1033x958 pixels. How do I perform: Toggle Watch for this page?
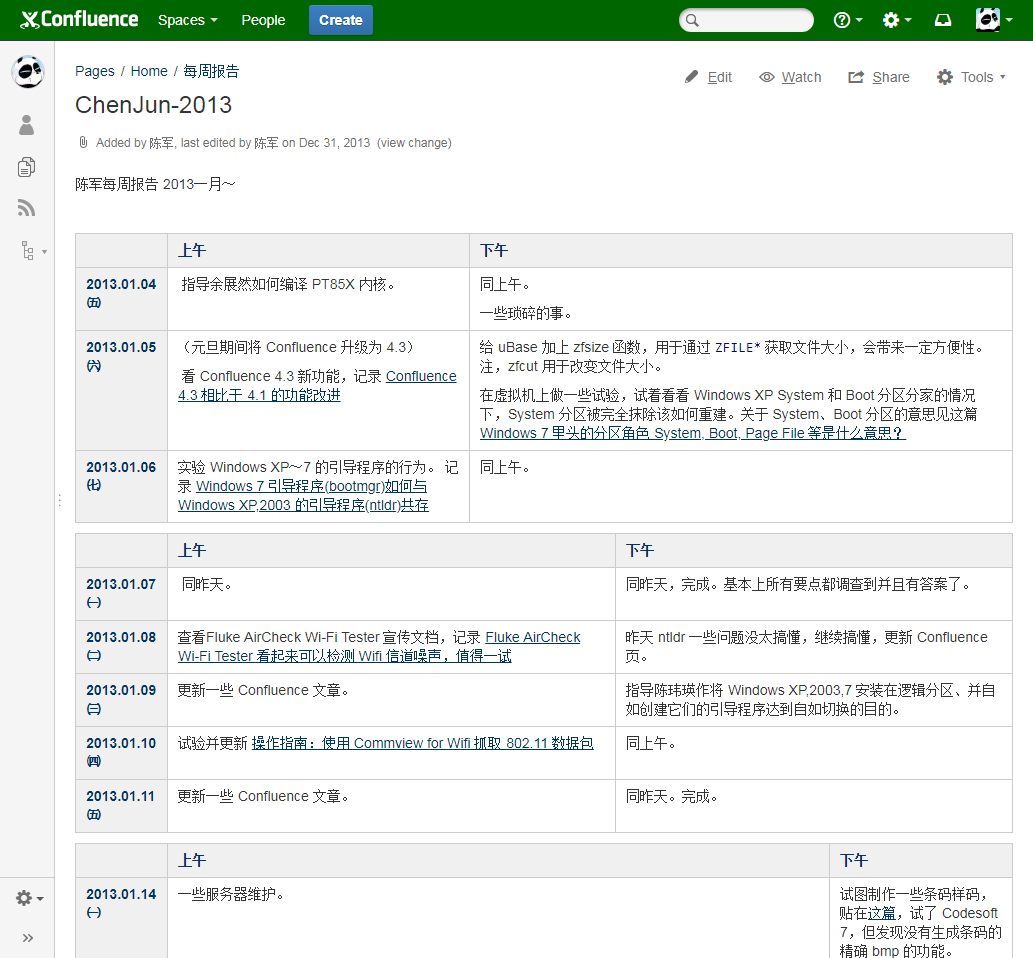(x=790, y=77)
